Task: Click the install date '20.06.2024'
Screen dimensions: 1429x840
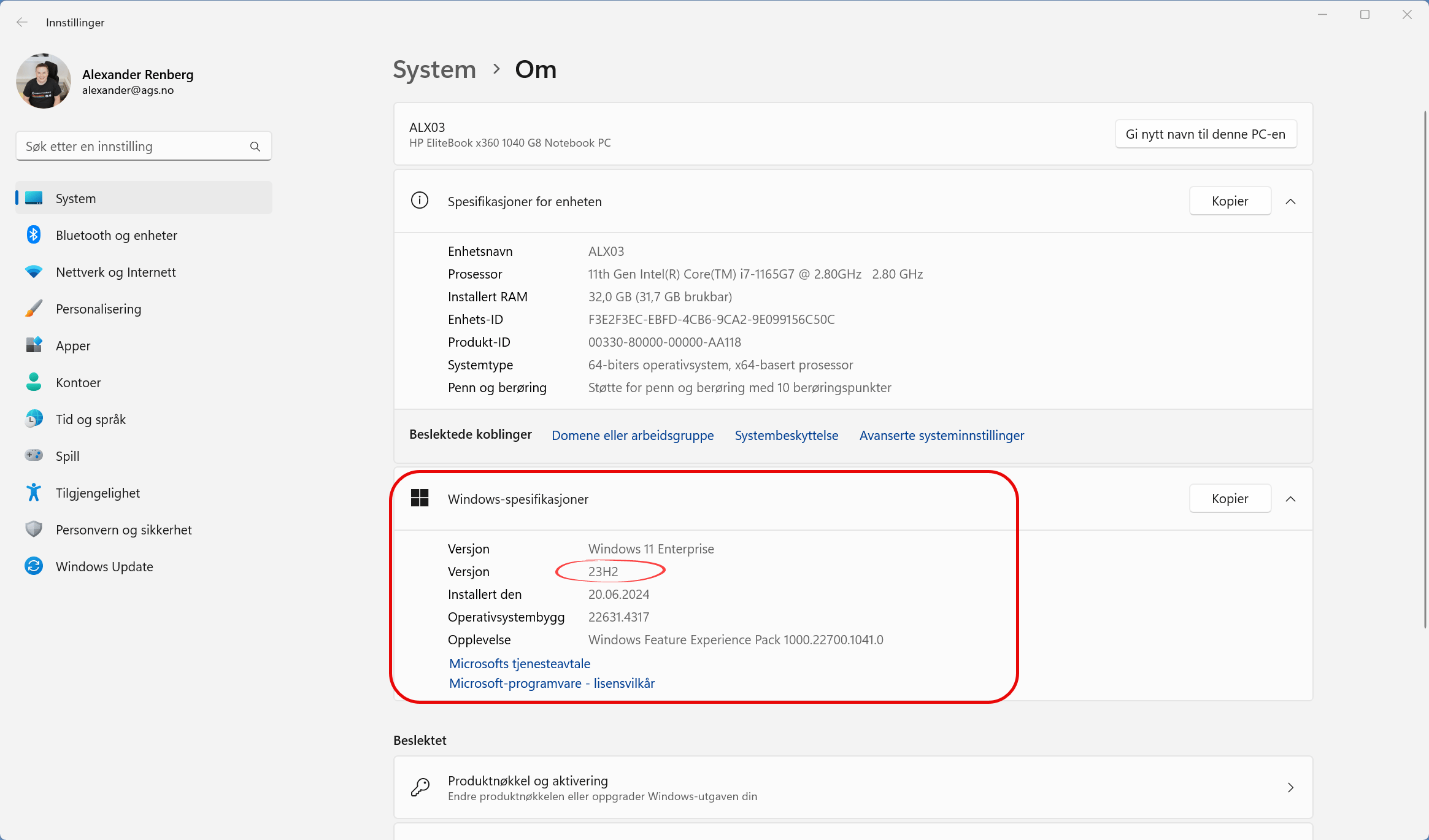Action: tap(618, 594)
